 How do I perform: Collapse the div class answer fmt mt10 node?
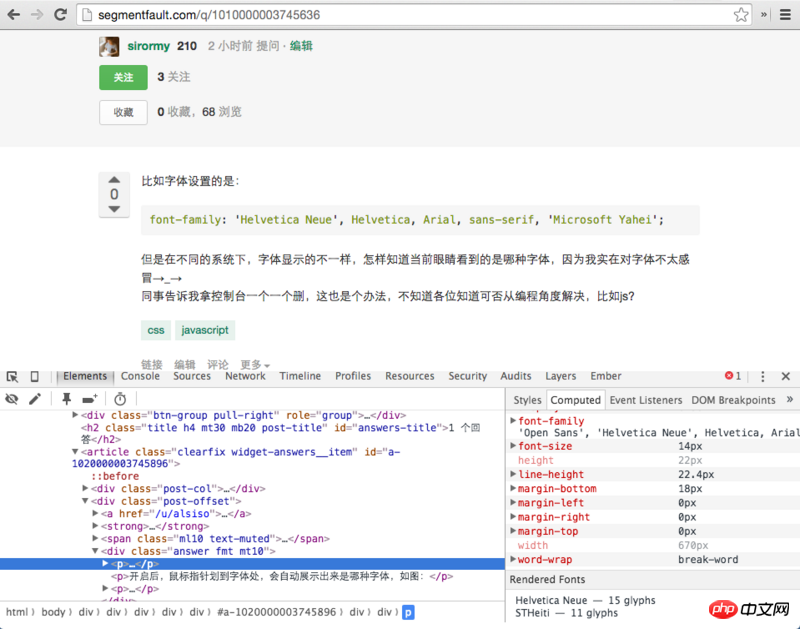(x=96, y=551)
